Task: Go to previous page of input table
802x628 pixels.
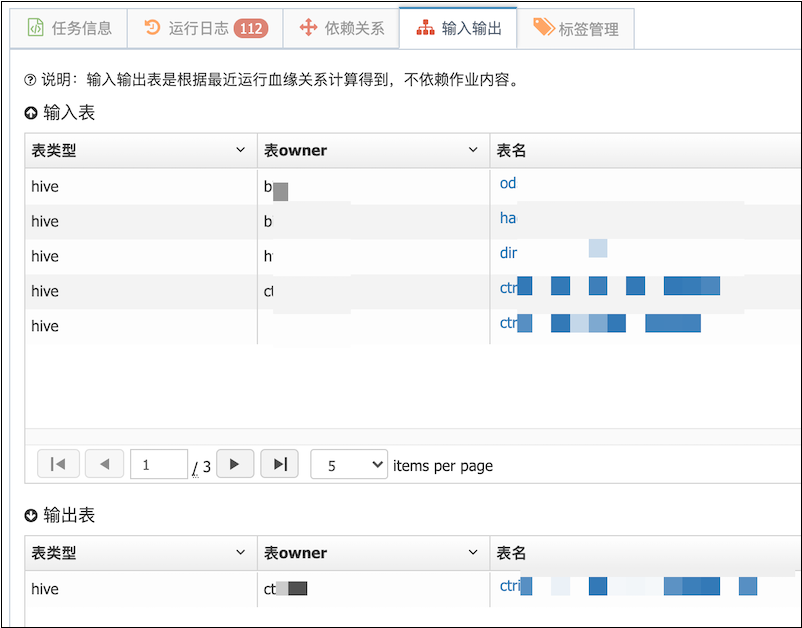Action: click(x=104, y=464)
